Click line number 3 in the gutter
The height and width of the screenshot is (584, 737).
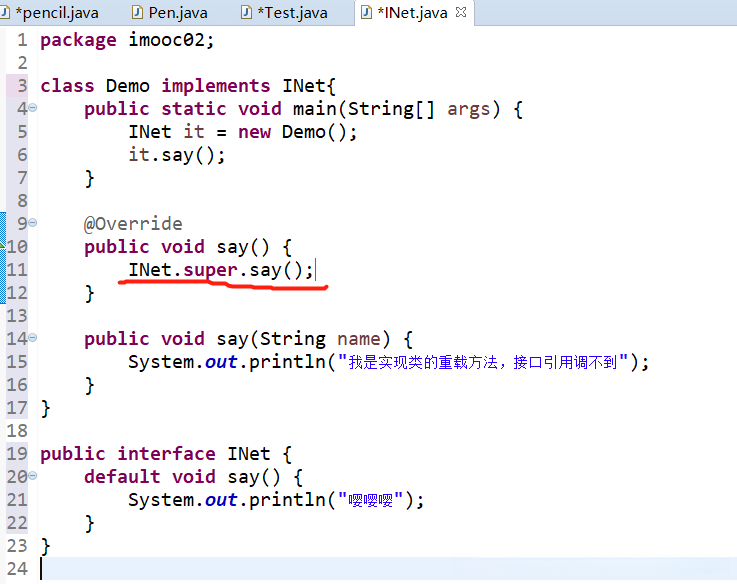point(22,86)
